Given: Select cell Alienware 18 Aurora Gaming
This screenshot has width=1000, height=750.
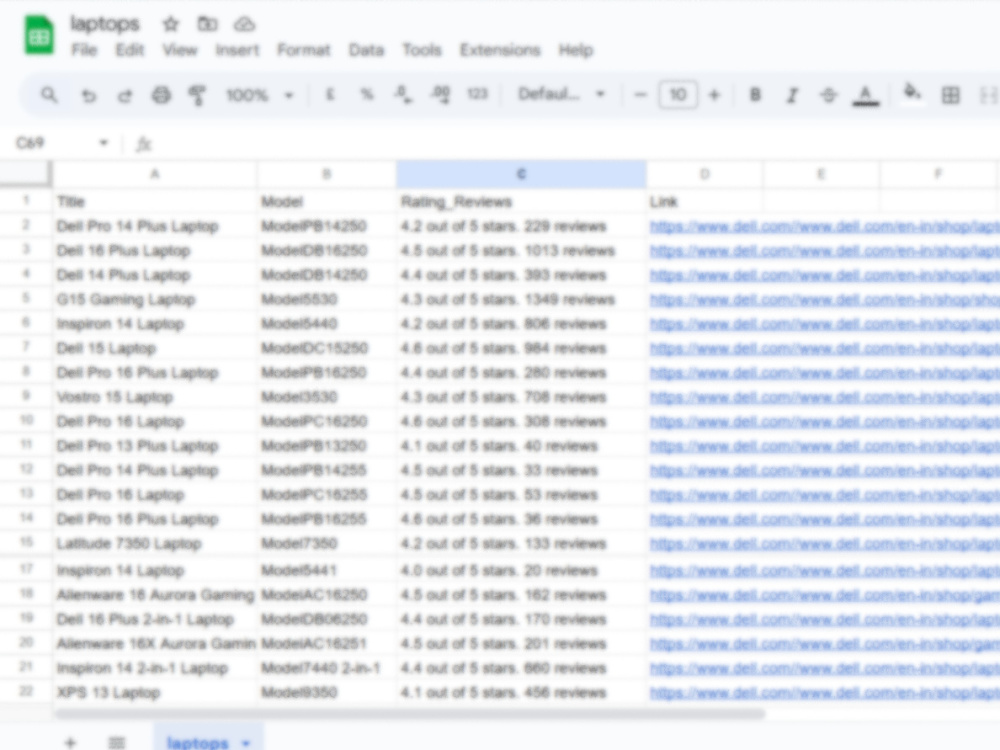Looking at the screenshot, I should click(x=155, y=595).
